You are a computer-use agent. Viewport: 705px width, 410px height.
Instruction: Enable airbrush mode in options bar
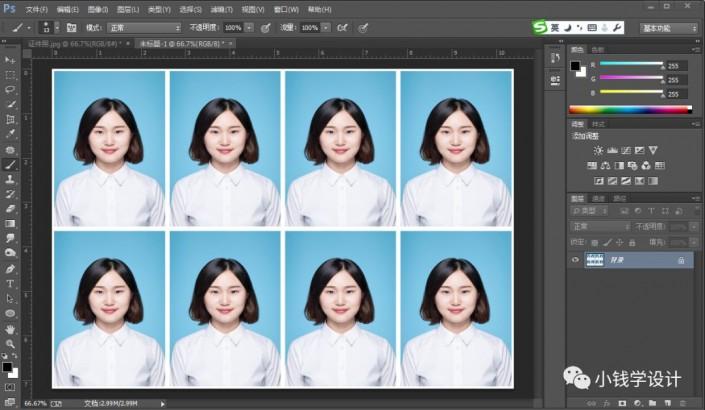[342, 28]
